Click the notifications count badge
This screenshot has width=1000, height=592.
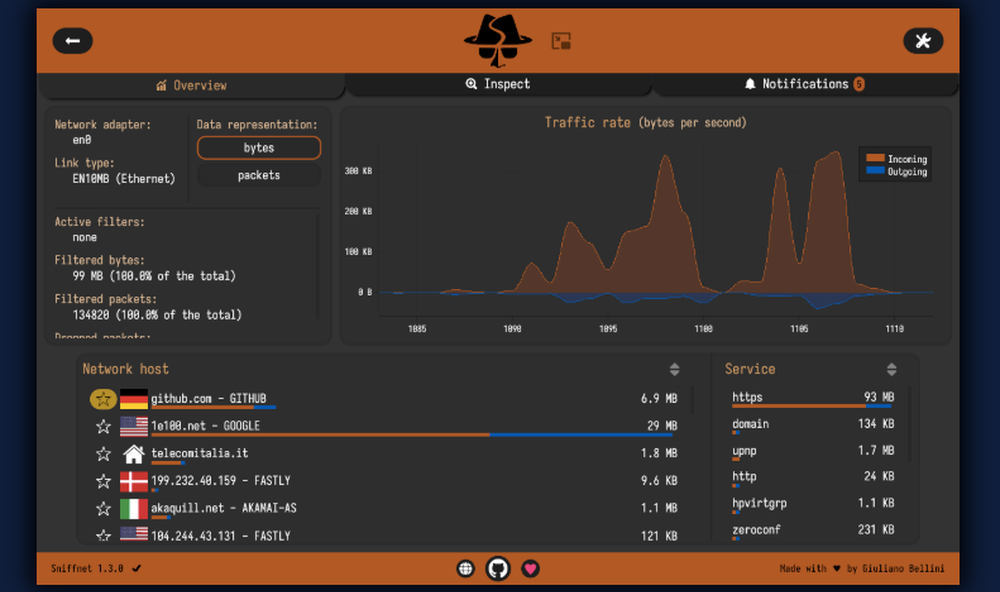click(x=859, y=84)
